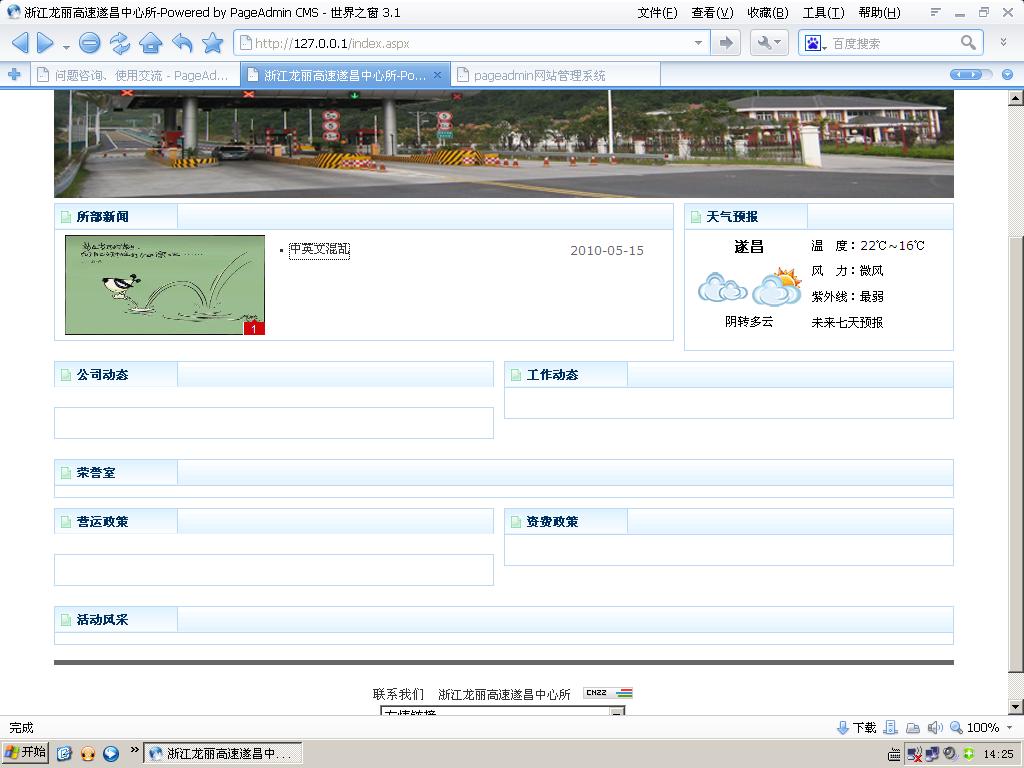Switch to the 问题咨询、使用交流 tab
This screenshot has width=1024, height=768.
tap(135, 75)
